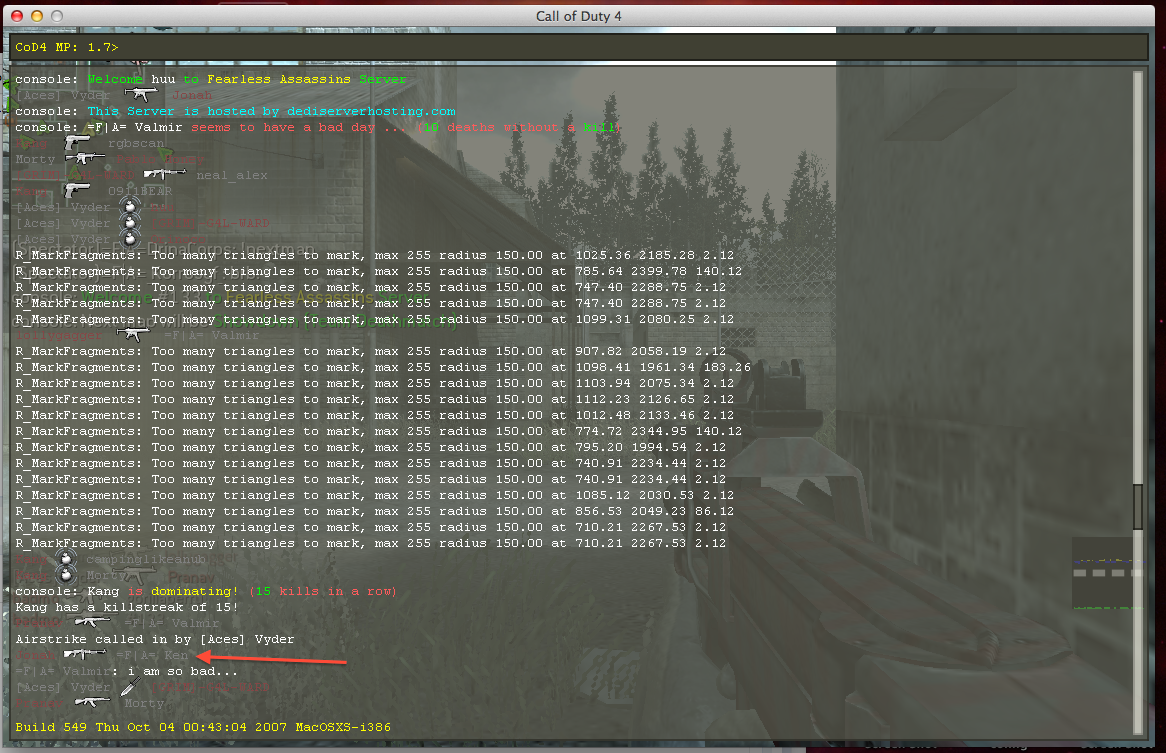Click the rifle icon beside neal_alex
The width and height of the screenshot is (1166, 753).
(x=164, y=174)
